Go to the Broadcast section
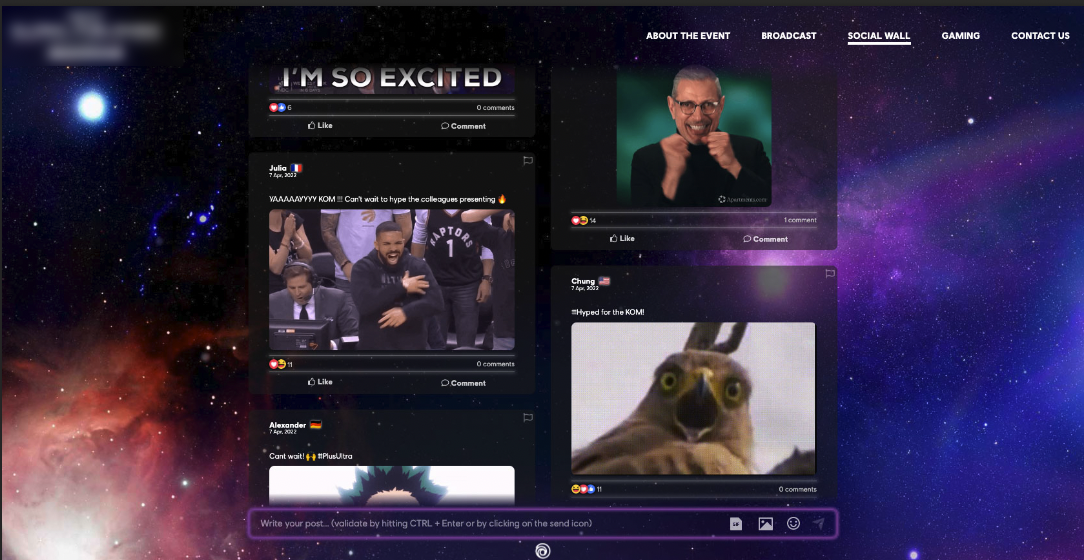The image size is (1084, 560). 789,36
